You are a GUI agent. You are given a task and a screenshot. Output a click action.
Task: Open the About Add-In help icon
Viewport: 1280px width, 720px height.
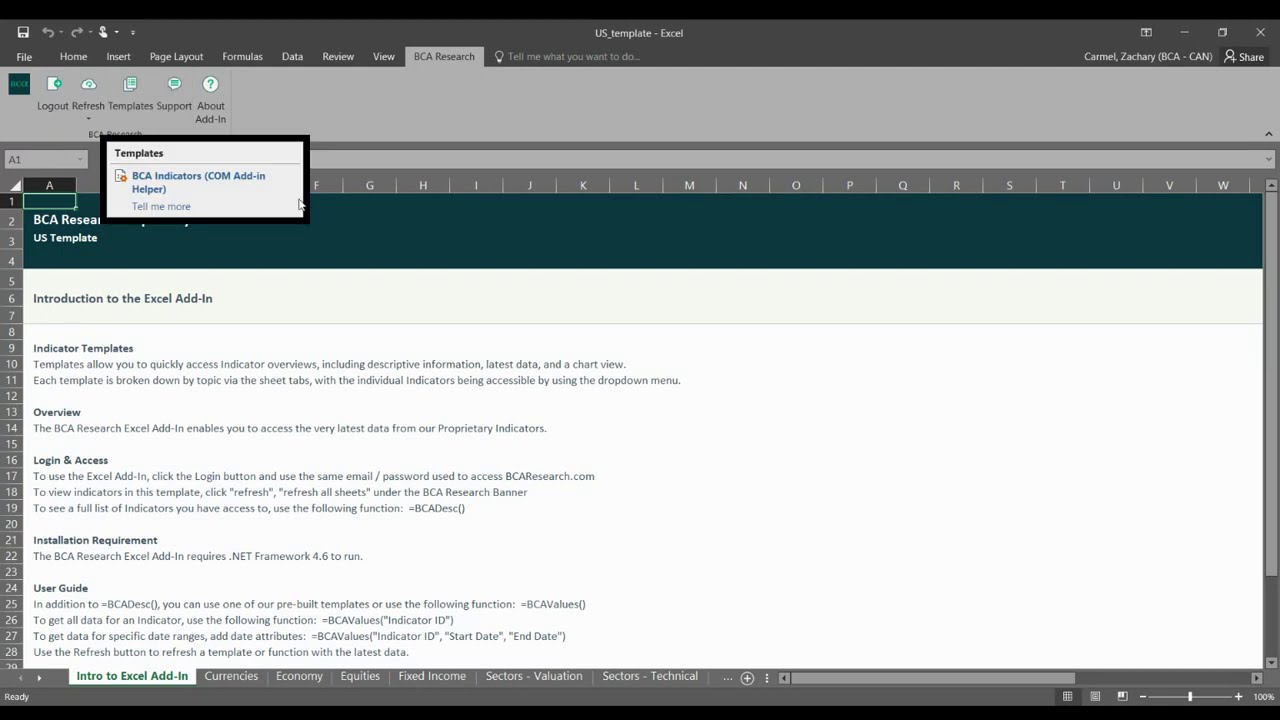pyautogui.click(x=210, y=85)
